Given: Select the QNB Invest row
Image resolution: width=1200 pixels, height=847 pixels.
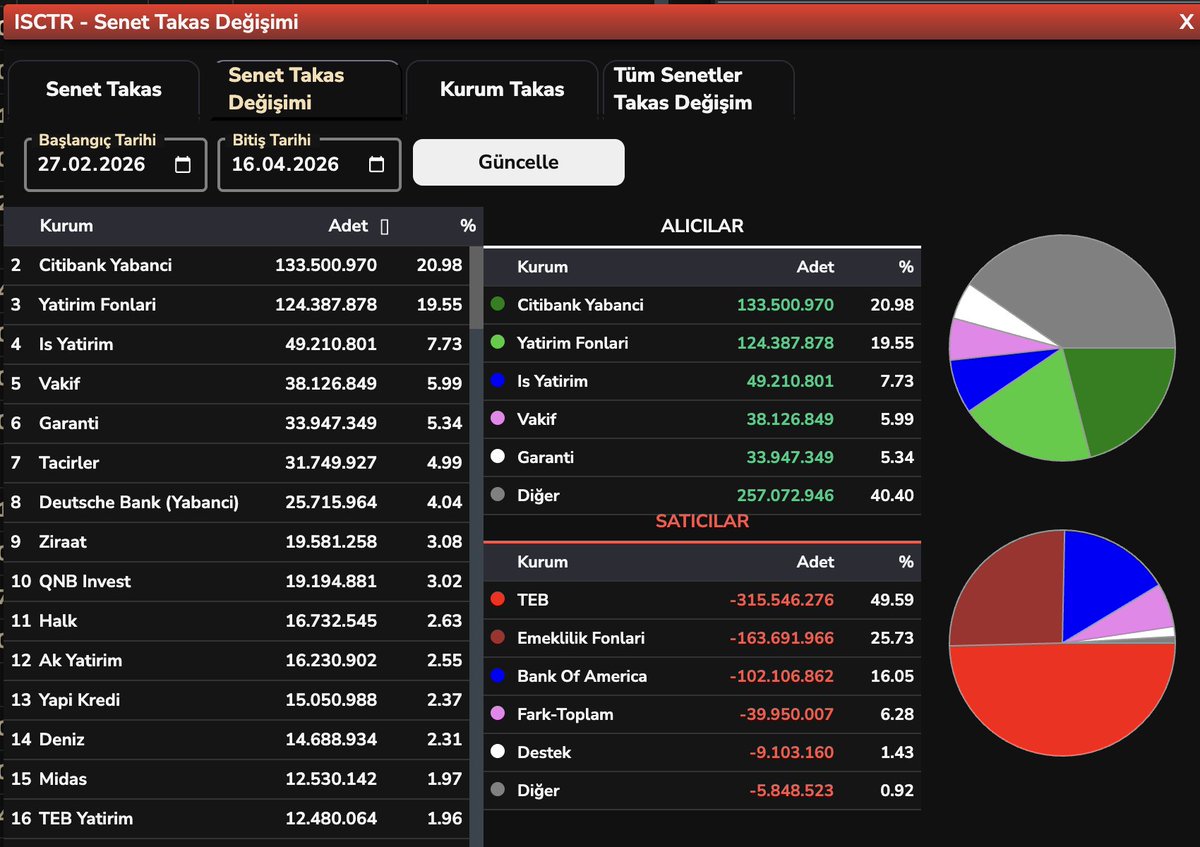Looking at the screenshot, I should pyautogui.click(x=237, y=581).
